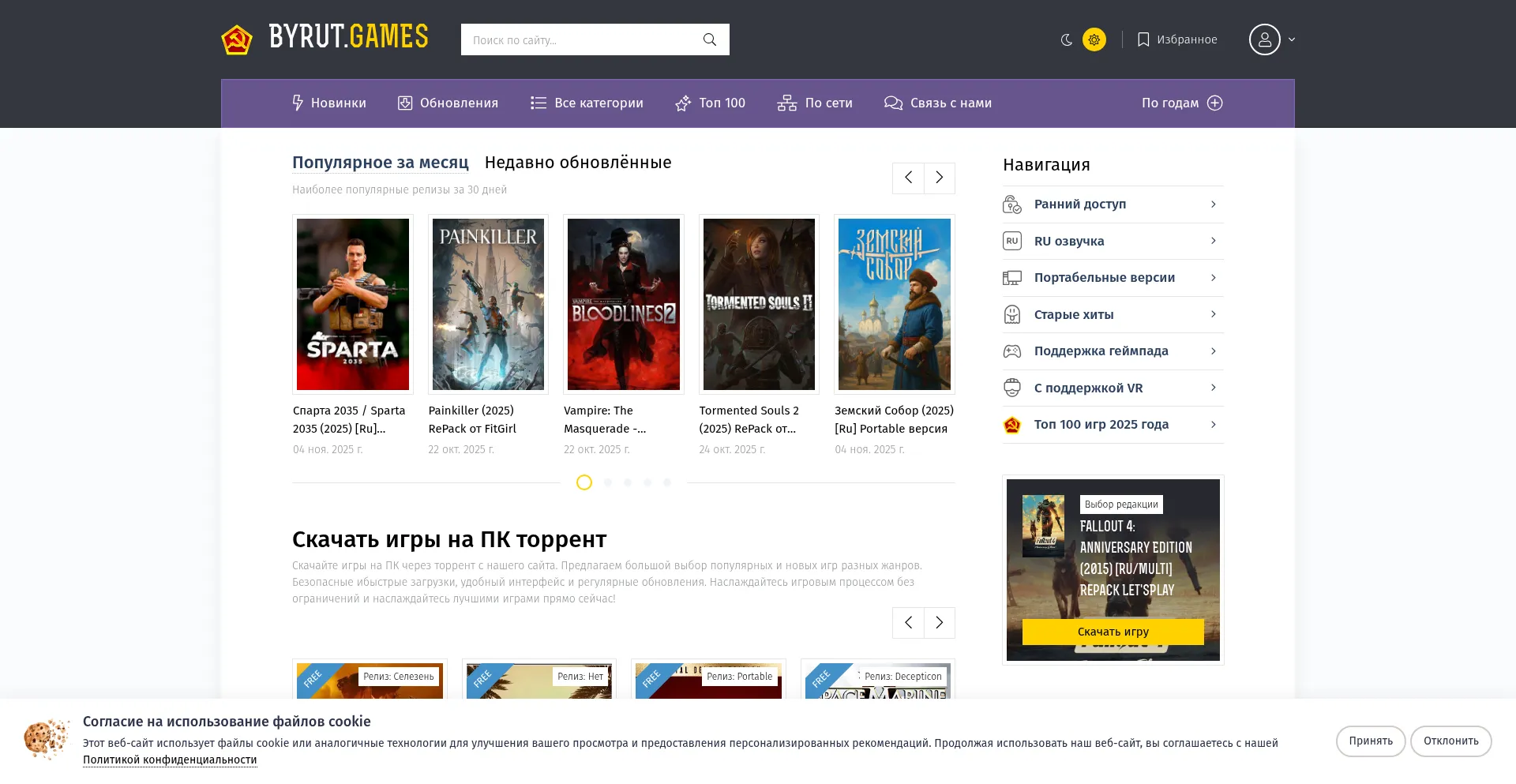Click the RU озвучка badge icon
Viewport: 1516px width, 784px height.
click(1011, 241)
